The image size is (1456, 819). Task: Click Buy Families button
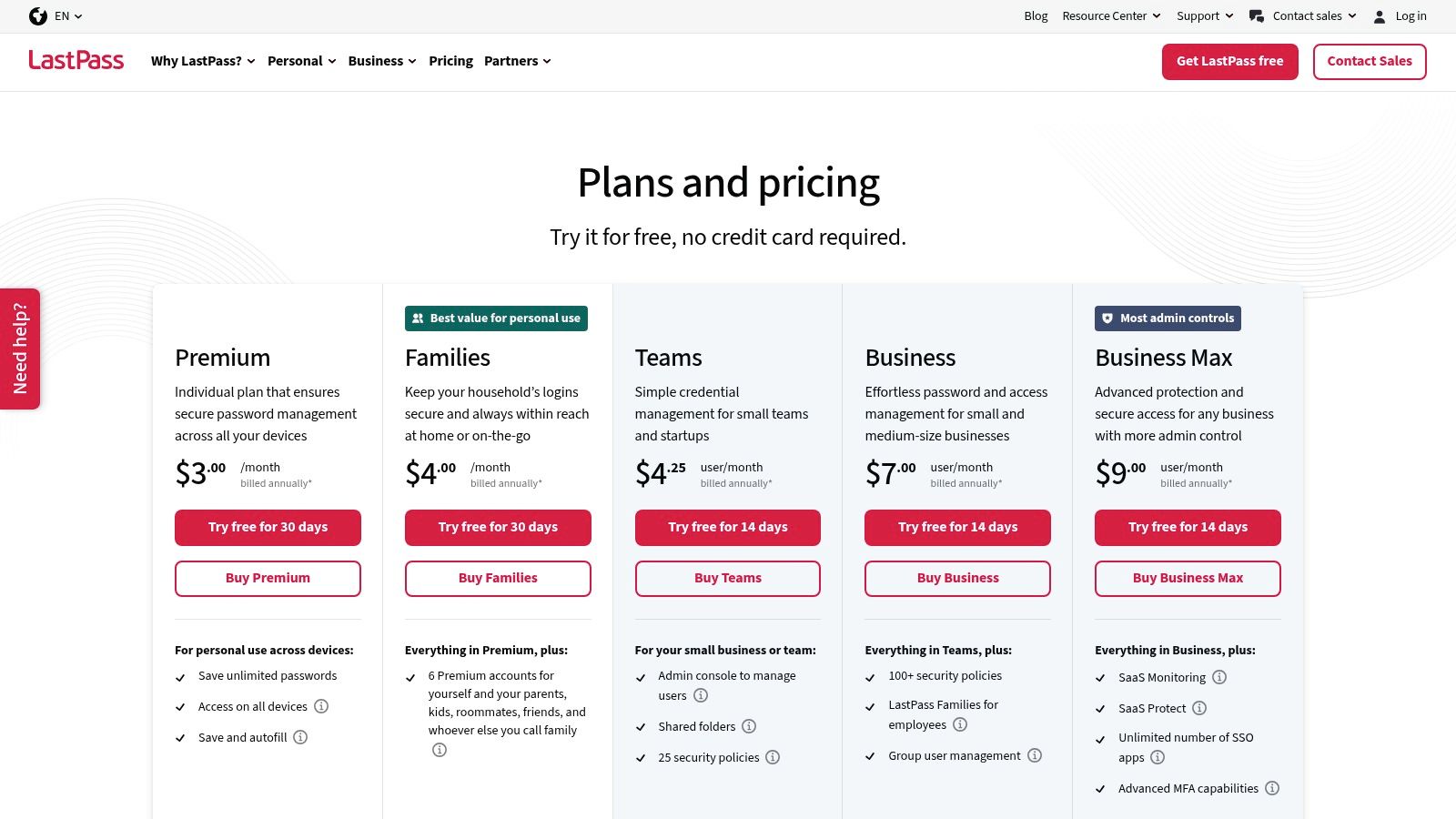point(498,578)
